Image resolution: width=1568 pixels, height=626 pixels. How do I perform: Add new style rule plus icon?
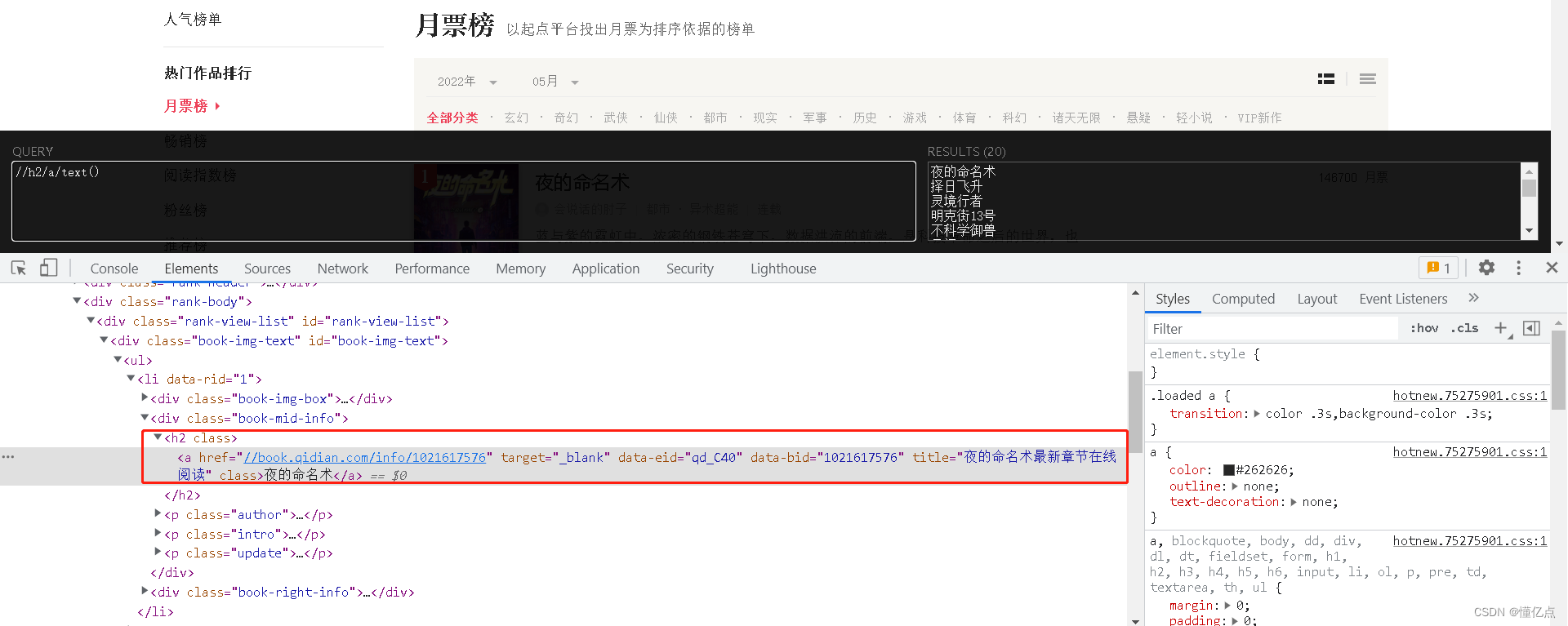click(1502, 328)
